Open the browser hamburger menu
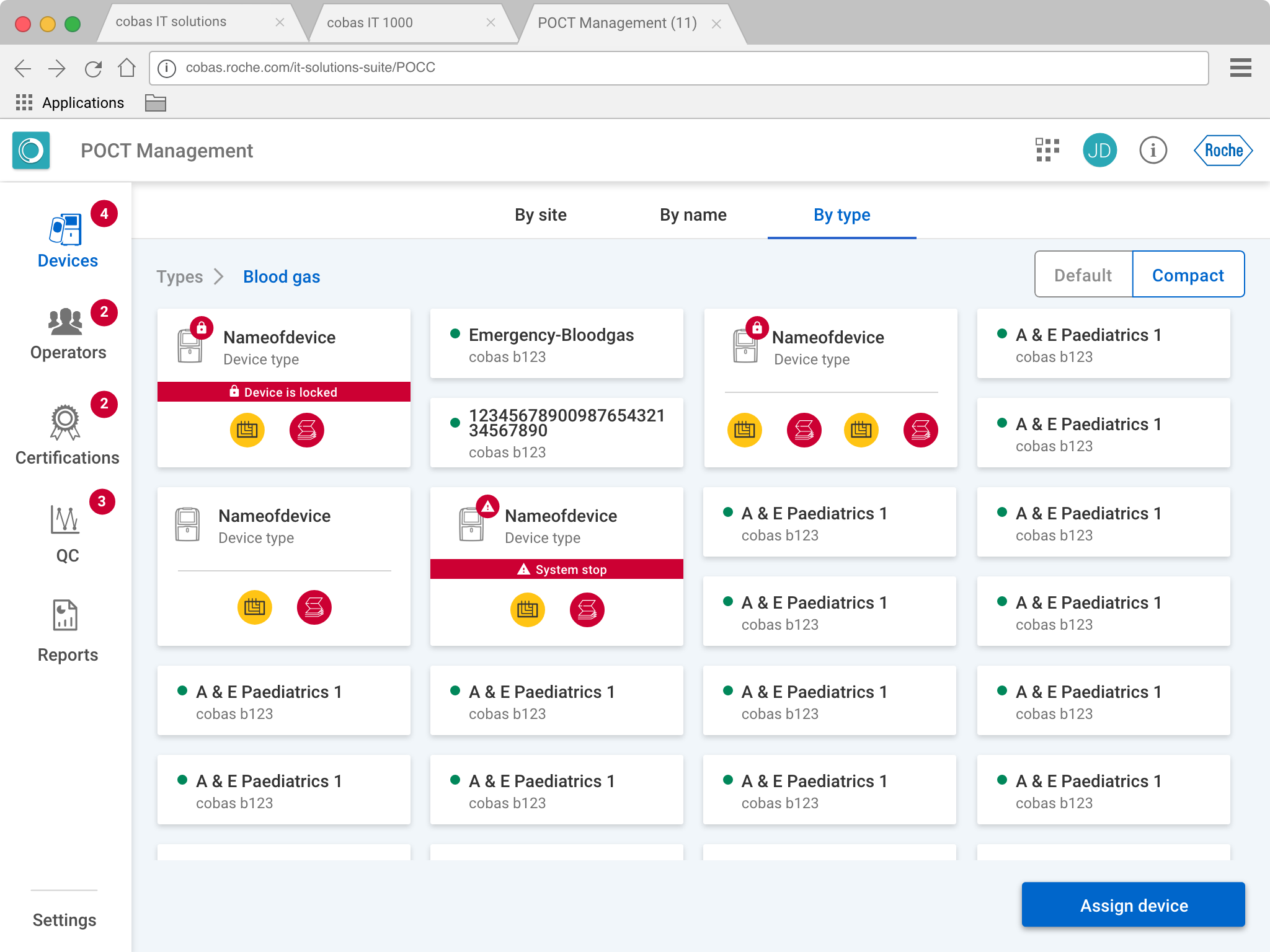 point(1240,68)
